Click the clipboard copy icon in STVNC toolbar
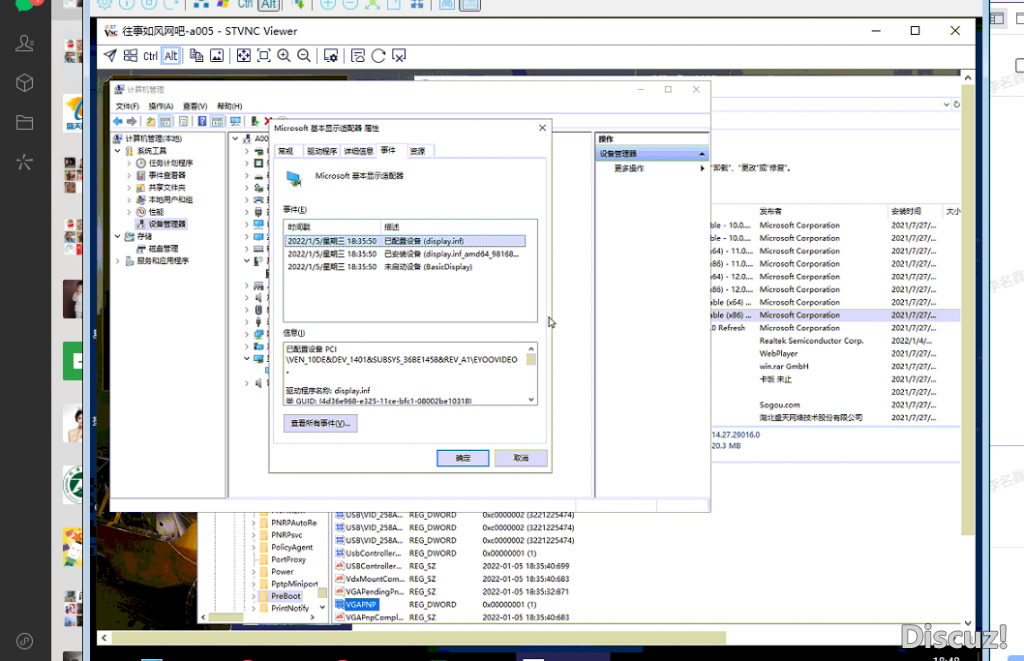 tap(197, 56)
